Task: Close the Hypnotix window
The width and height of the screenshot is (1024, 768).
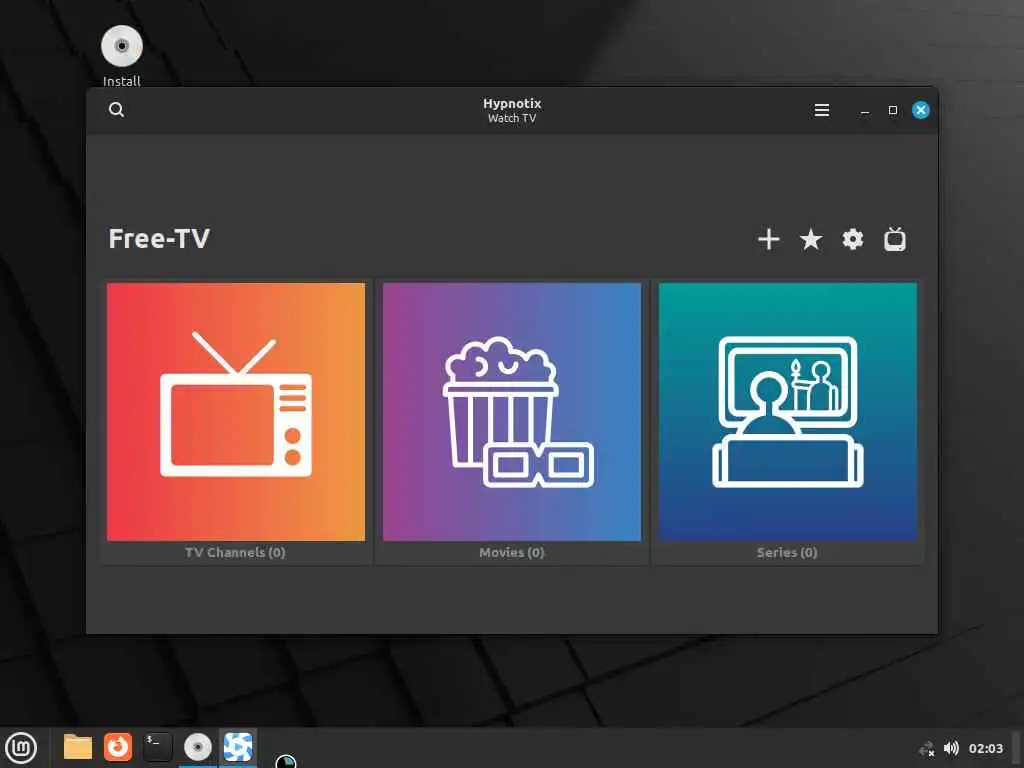Action: coord(921,110)
